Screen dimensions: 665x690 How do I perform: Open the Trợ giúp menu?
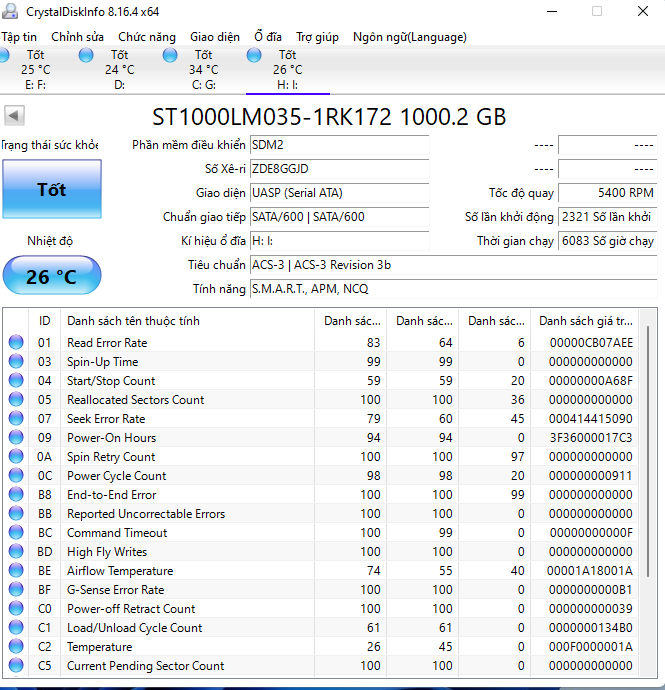(x=317, y=37)
